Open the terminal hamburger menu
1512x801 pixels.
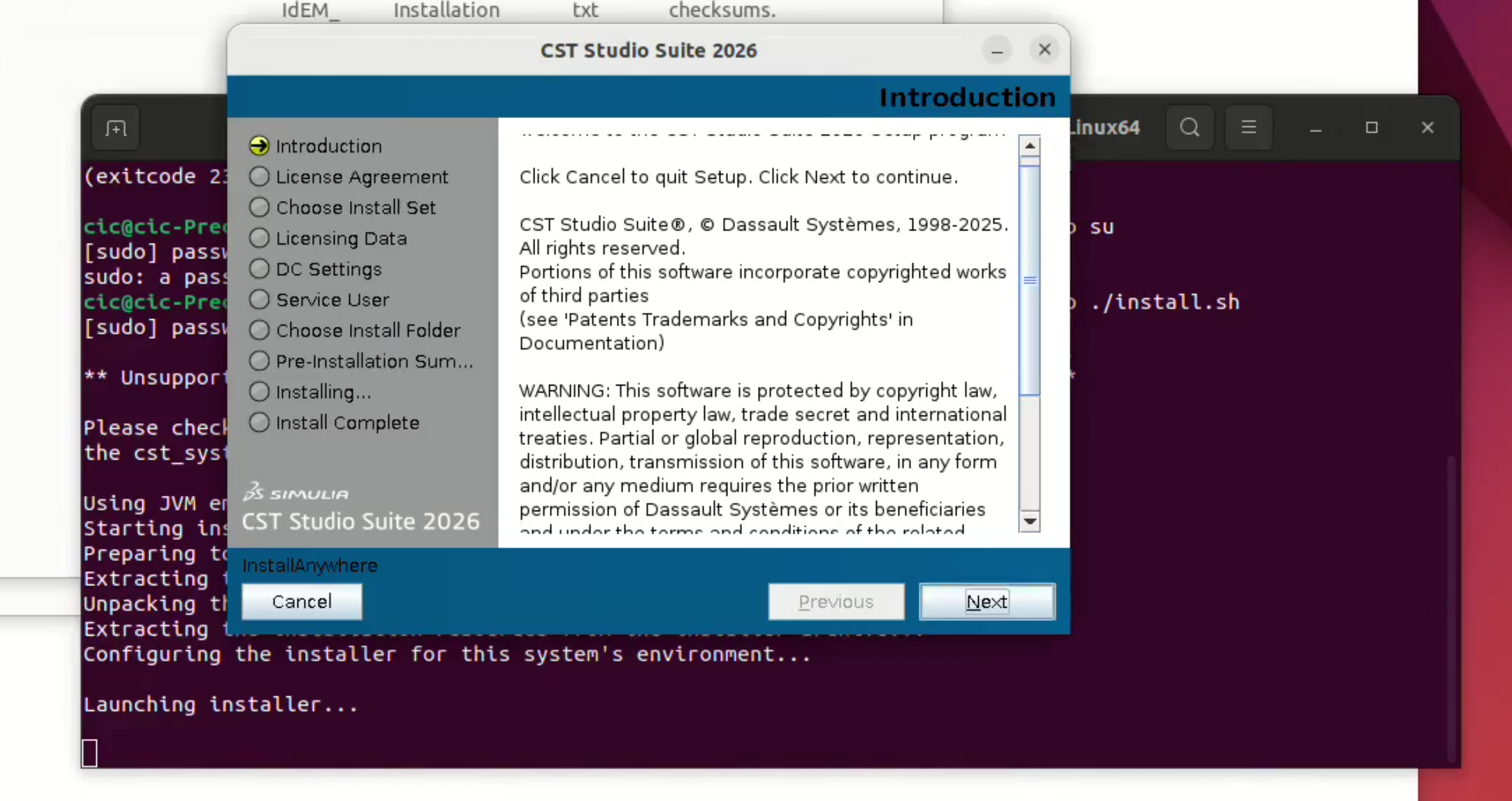pyautogui.click(x=1248, y=128)
